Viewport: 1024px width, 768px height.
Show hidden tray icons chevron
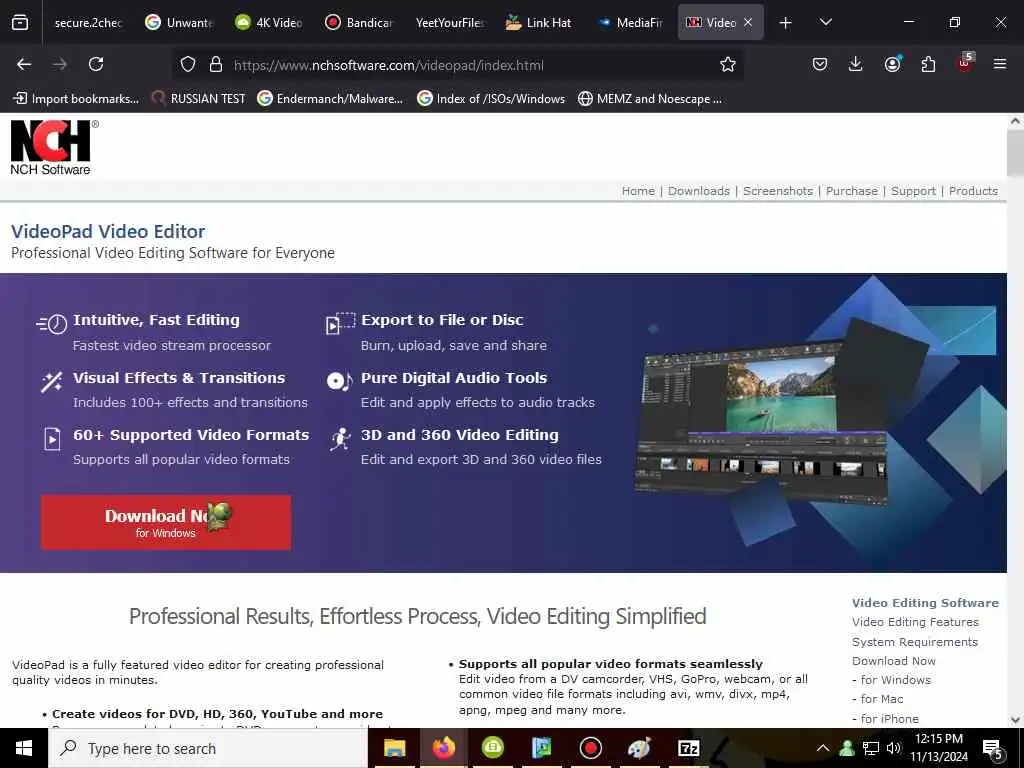pos(823,748)
